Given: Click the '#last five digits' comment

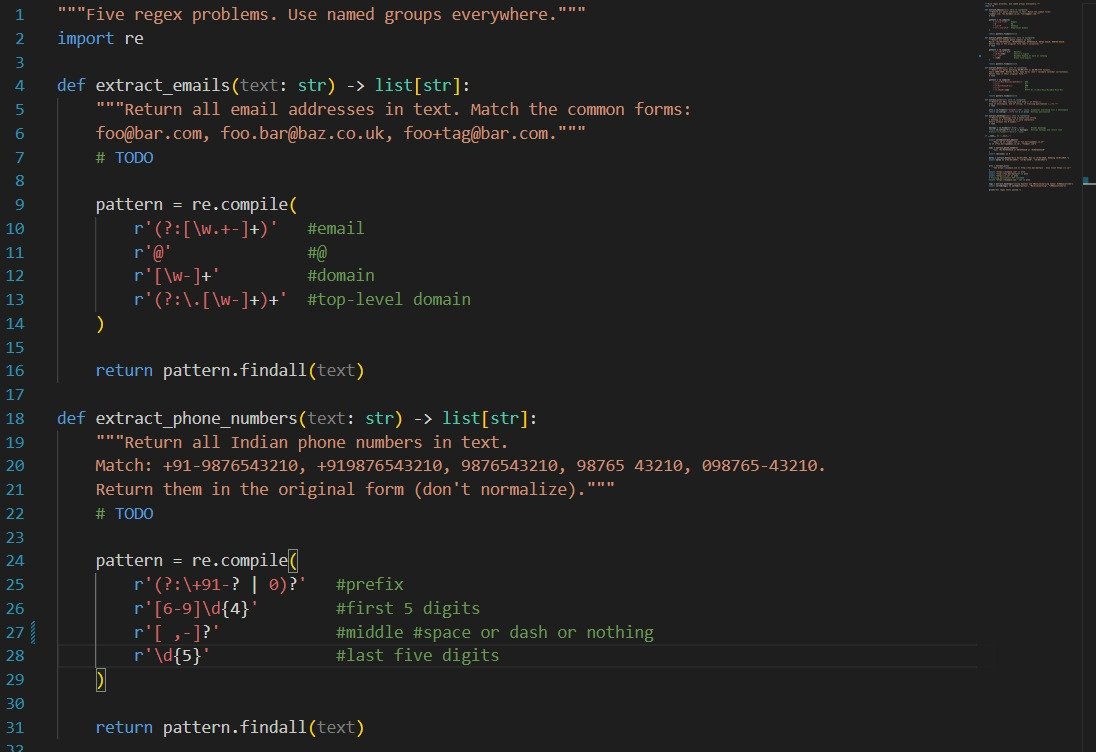Looking at the screenshot, I should 417,656.
